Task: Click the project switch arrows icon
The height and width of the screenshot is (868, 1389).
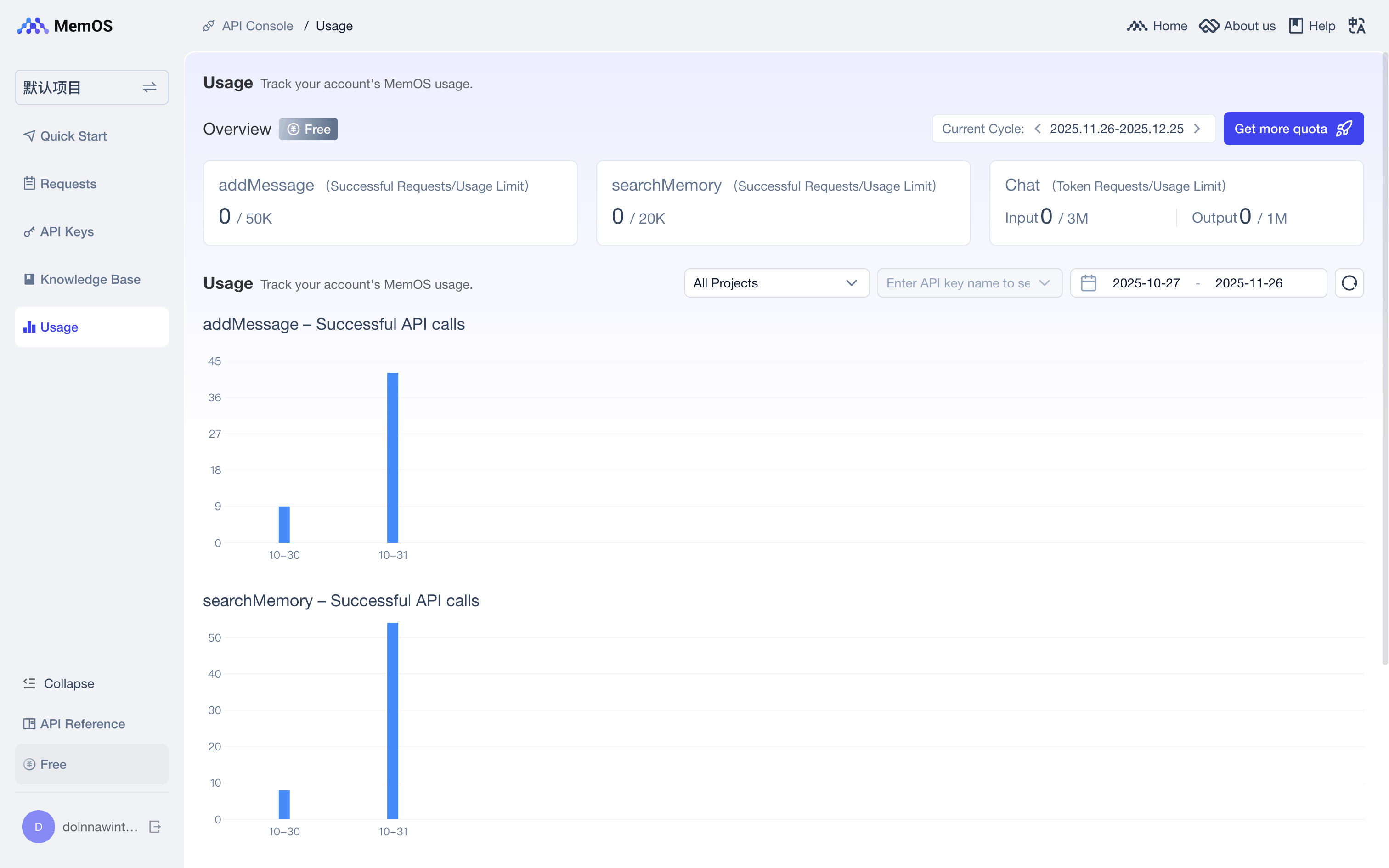Action: pyautogui.click(x=149, y=87)
